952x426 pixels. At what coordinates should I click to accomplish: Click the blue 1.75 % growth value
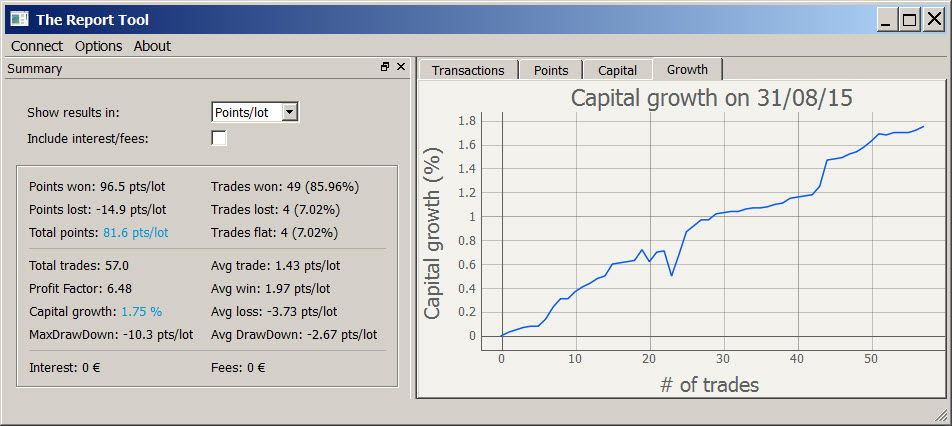coord(141,311)
